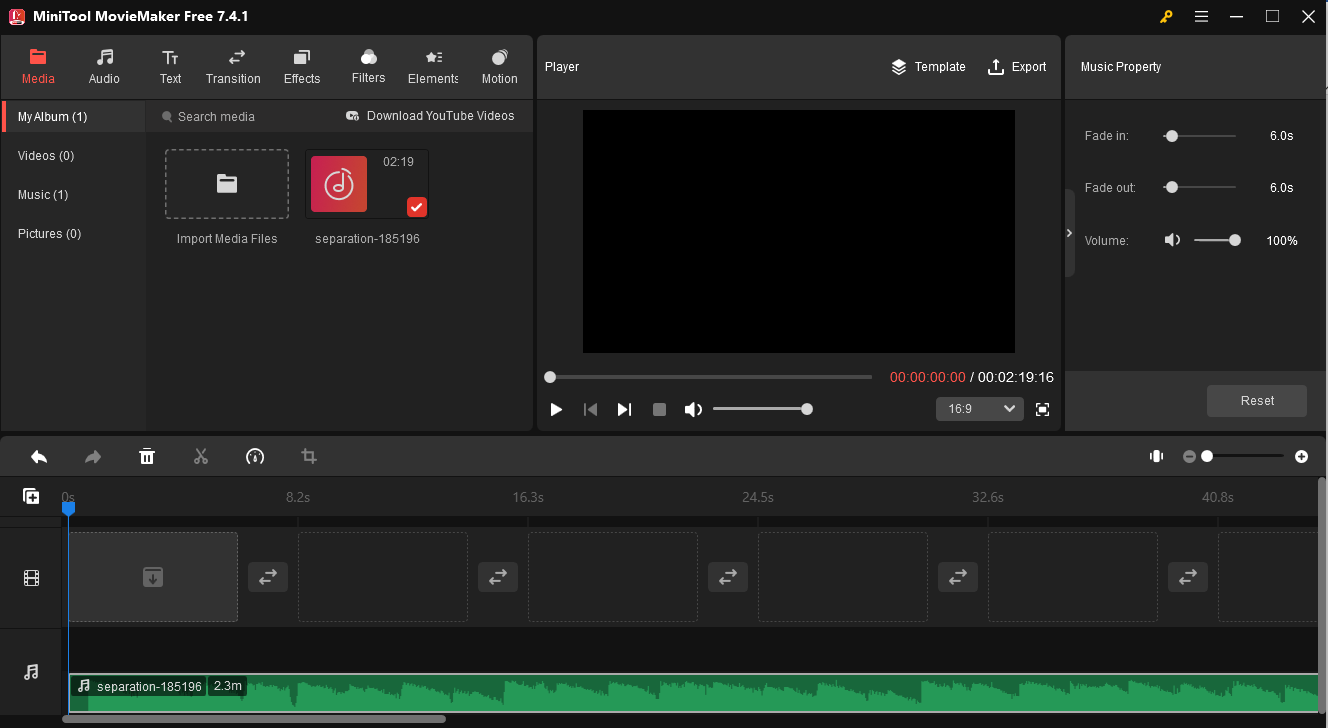Go to the Transition tab
Viewport: 1328px width, 728px height.
click(233, 66)
